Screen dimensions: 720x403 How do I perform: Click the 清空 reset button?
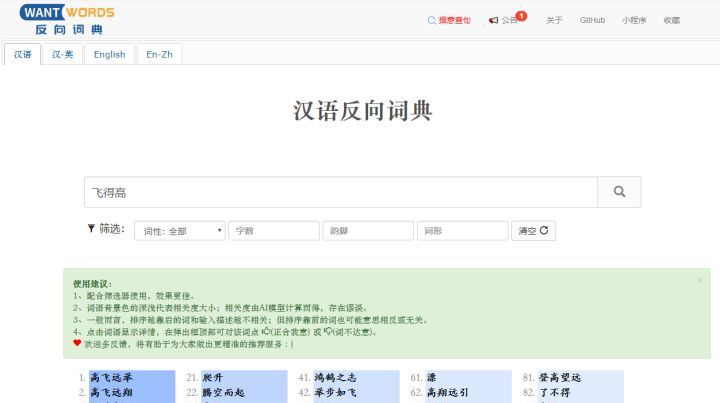click(533, 231)
